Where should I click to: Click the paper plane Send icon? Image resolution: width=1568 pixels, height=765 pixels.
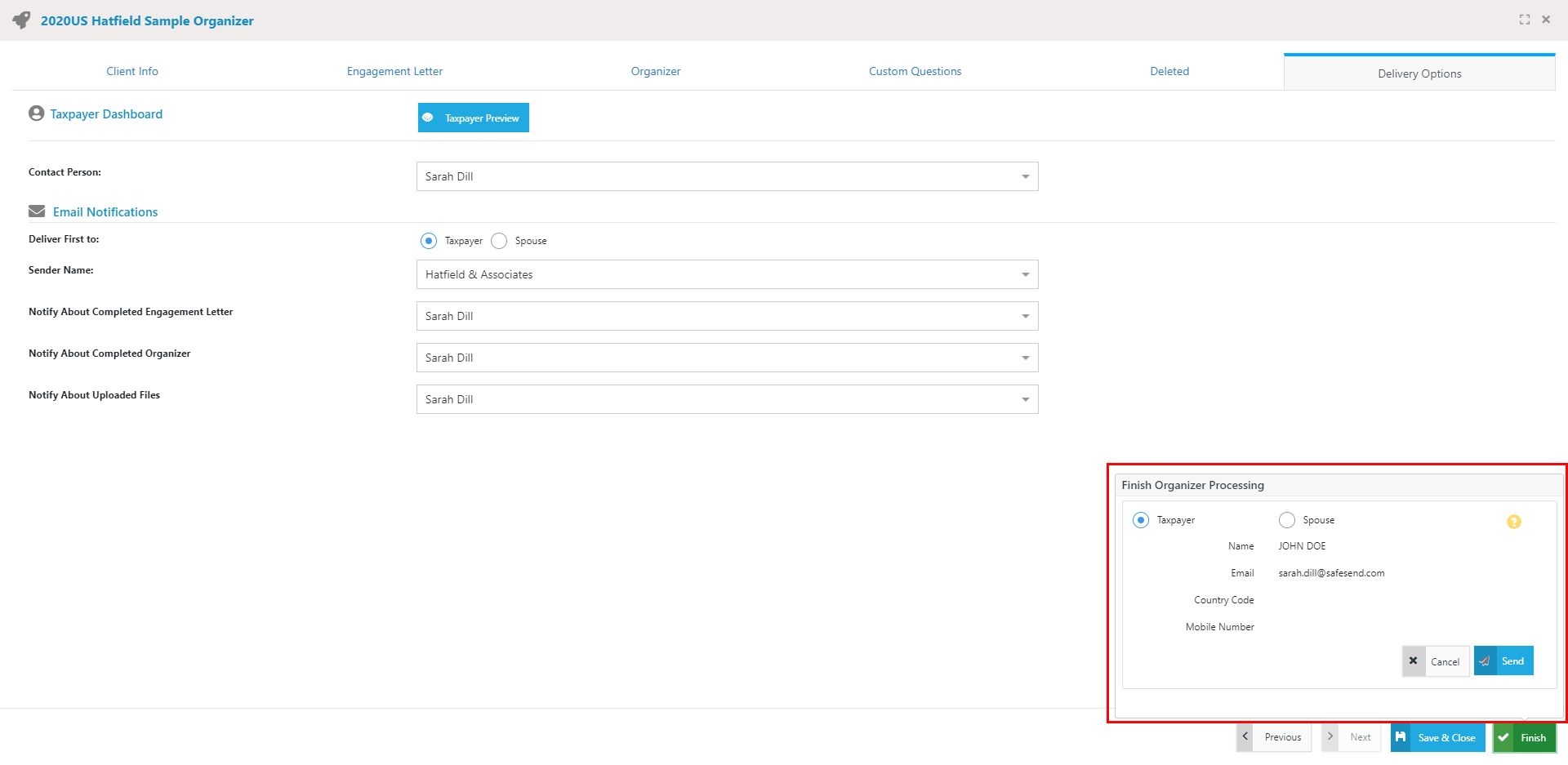pyautogui.click(x=1485, y=661)
